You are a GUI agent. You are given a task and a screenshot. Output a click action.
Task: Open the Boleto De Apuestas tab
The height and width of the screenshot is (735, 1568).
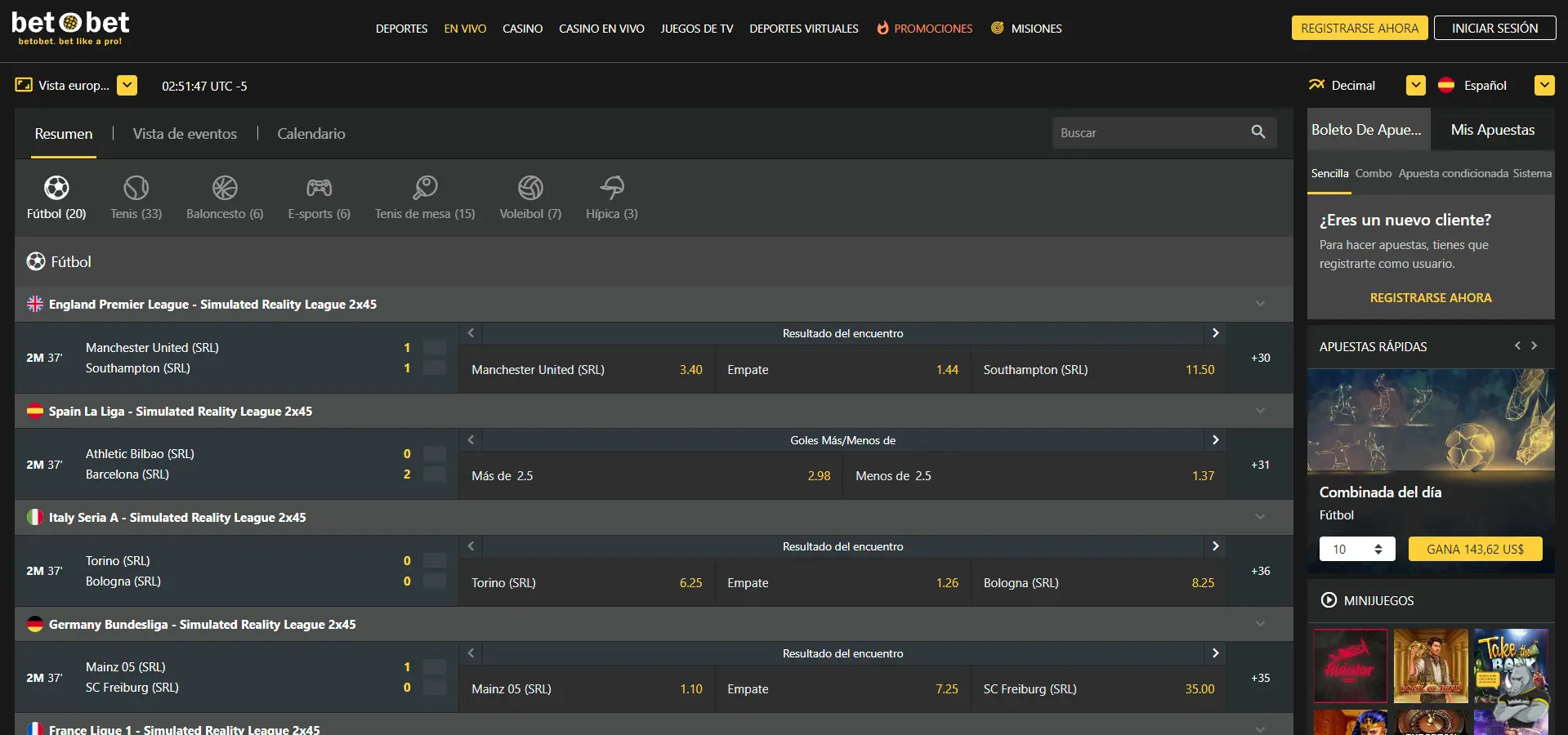click(x=1369, y=129)
